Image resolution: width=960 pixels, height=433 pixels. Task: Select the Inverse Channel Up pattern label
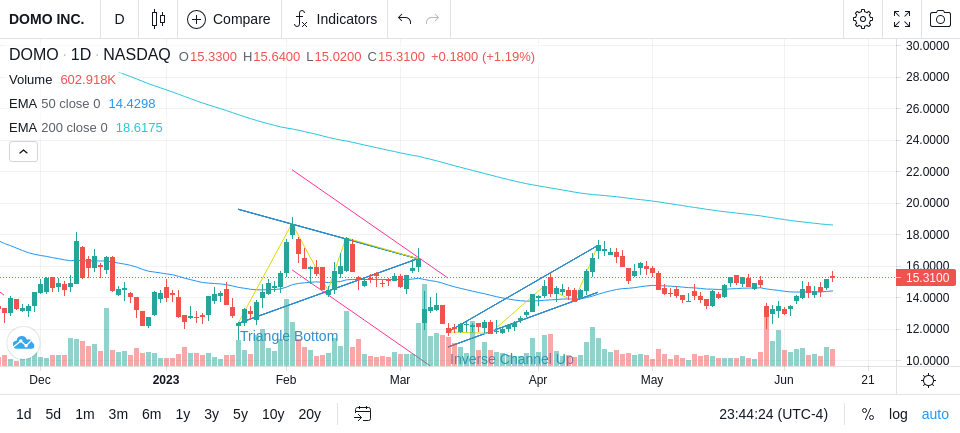point(512,359)
